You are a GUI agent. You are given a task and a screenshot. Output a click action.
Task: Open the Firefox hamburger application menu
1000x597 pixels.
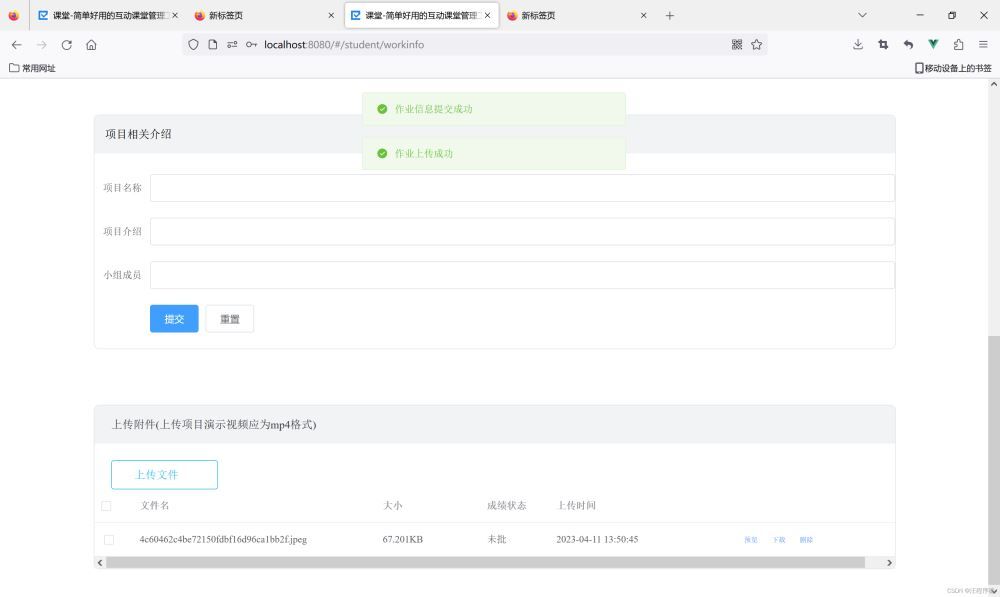pos(983,44)
